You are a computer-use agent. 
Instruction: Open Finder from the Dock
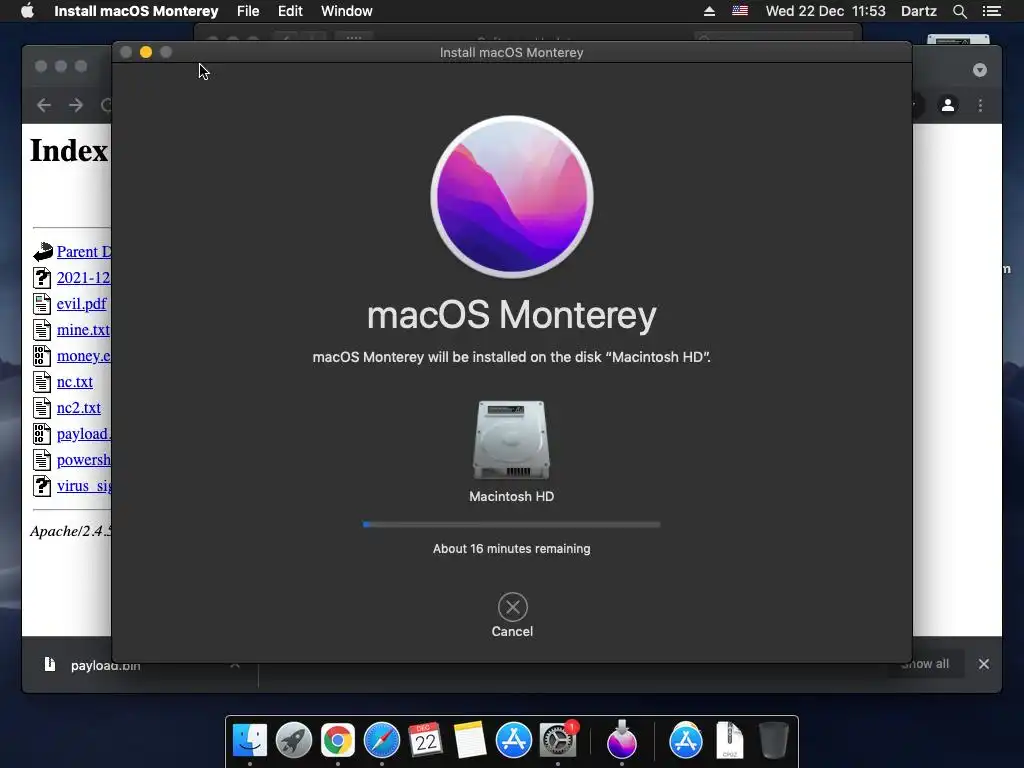250,741
